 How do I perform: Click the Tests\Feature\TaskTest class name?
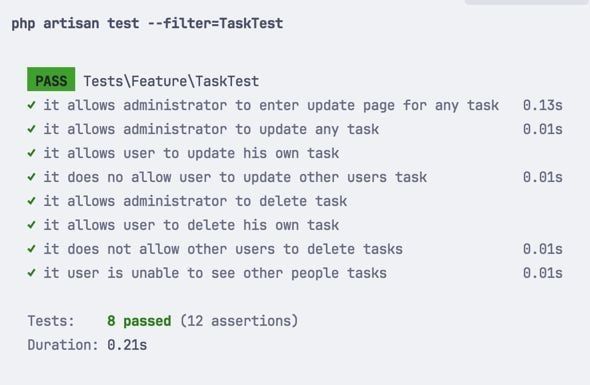point(171,81)
